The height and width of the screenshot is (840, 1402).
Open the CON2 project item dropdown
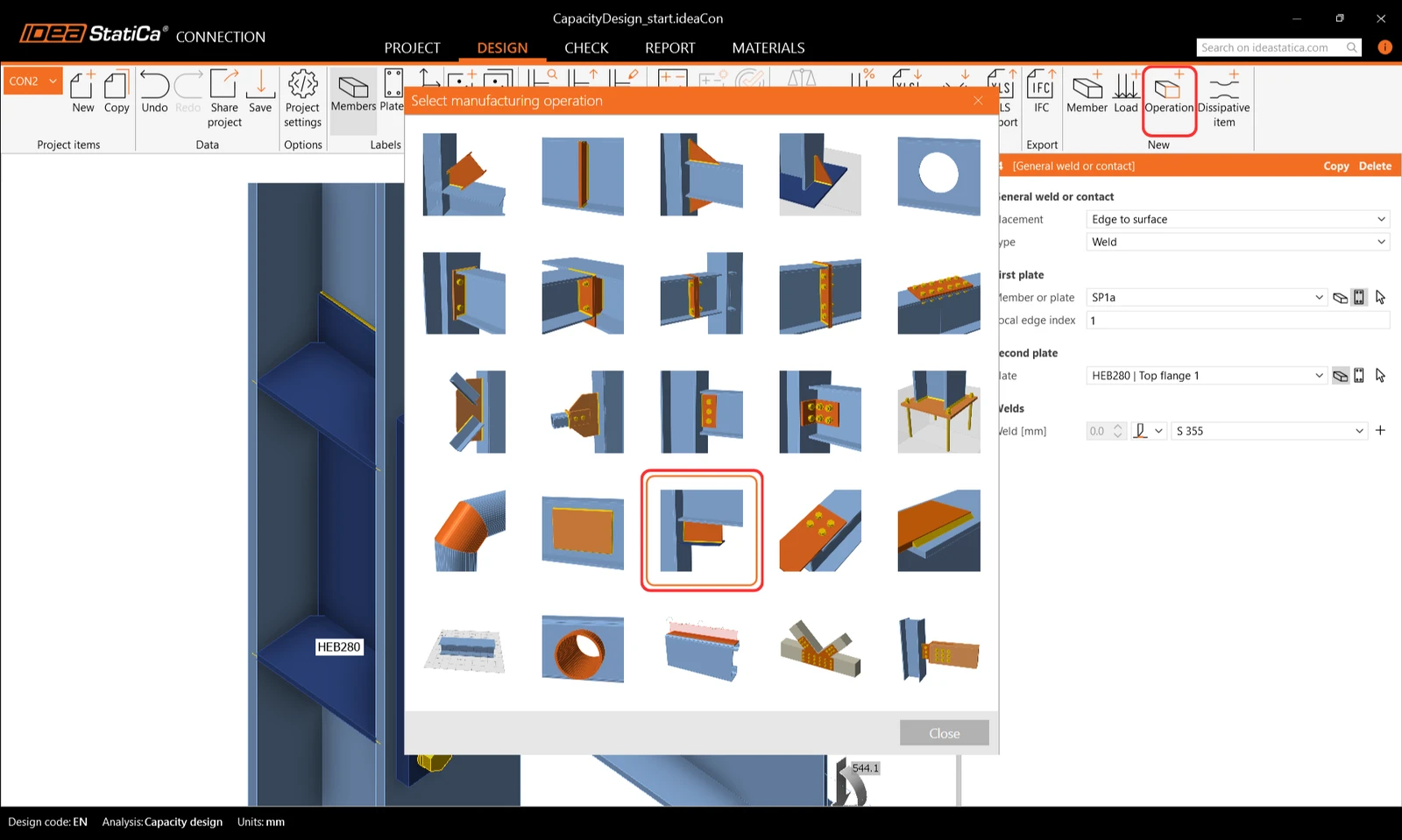(33, 81)
